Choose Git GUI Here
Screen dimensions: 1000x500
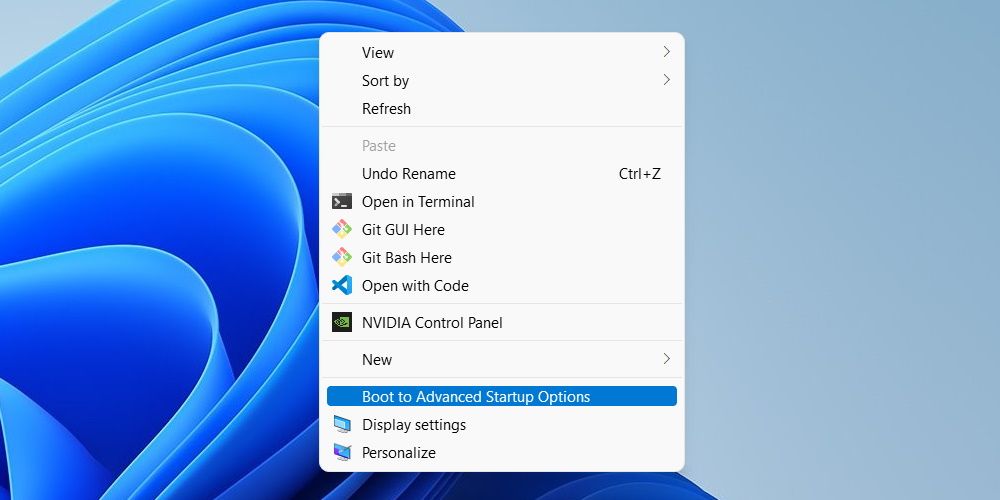click(x=502, y=230)
